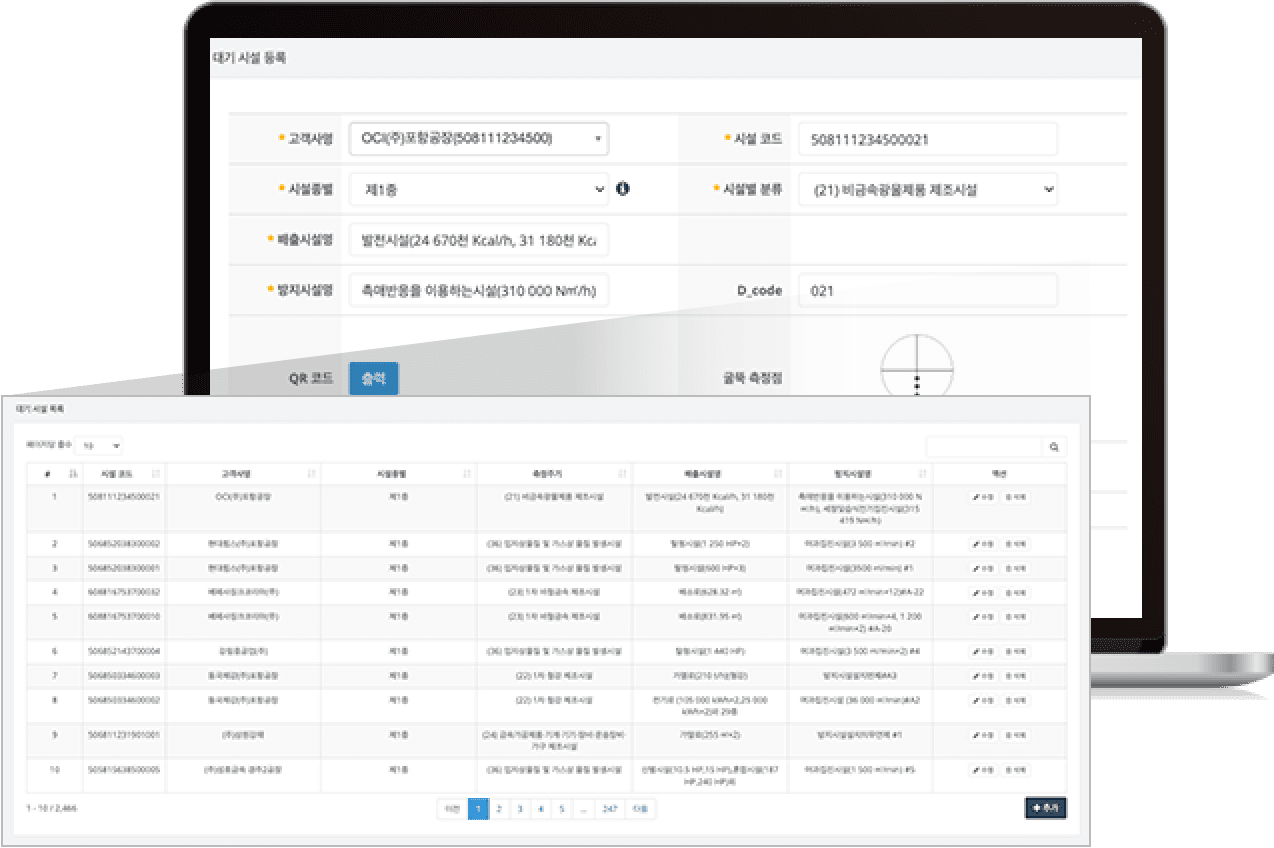
Task: Click the 시설 코드 input field
Action: click(x=928, y=139)
